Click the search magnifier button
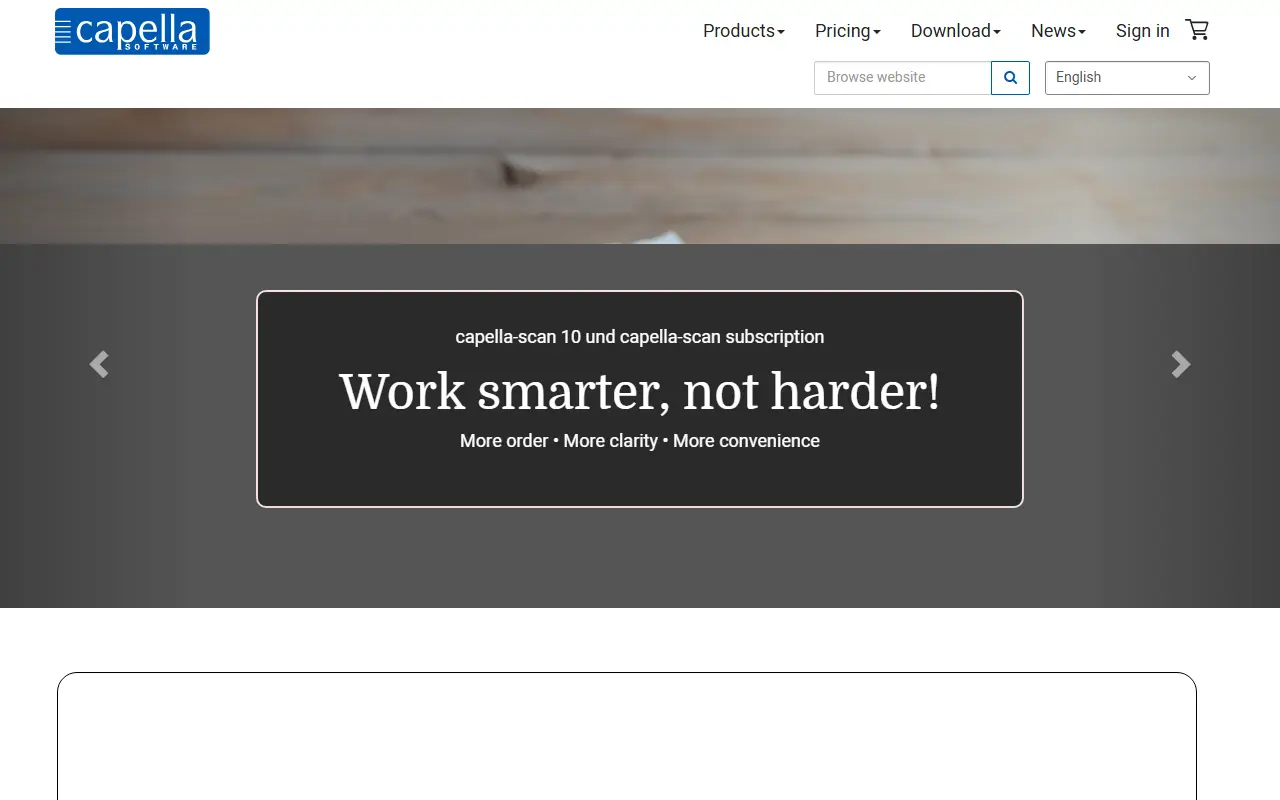 point(1010,78)
